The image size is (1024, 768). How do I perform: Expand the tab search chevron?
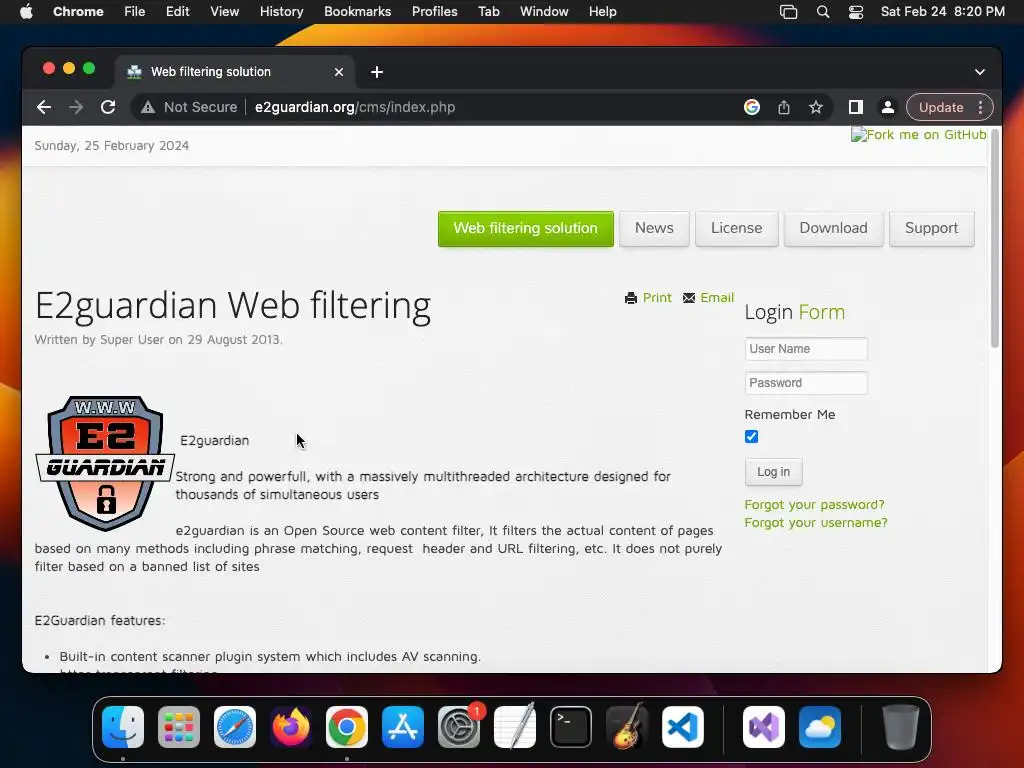click(980, 72)
